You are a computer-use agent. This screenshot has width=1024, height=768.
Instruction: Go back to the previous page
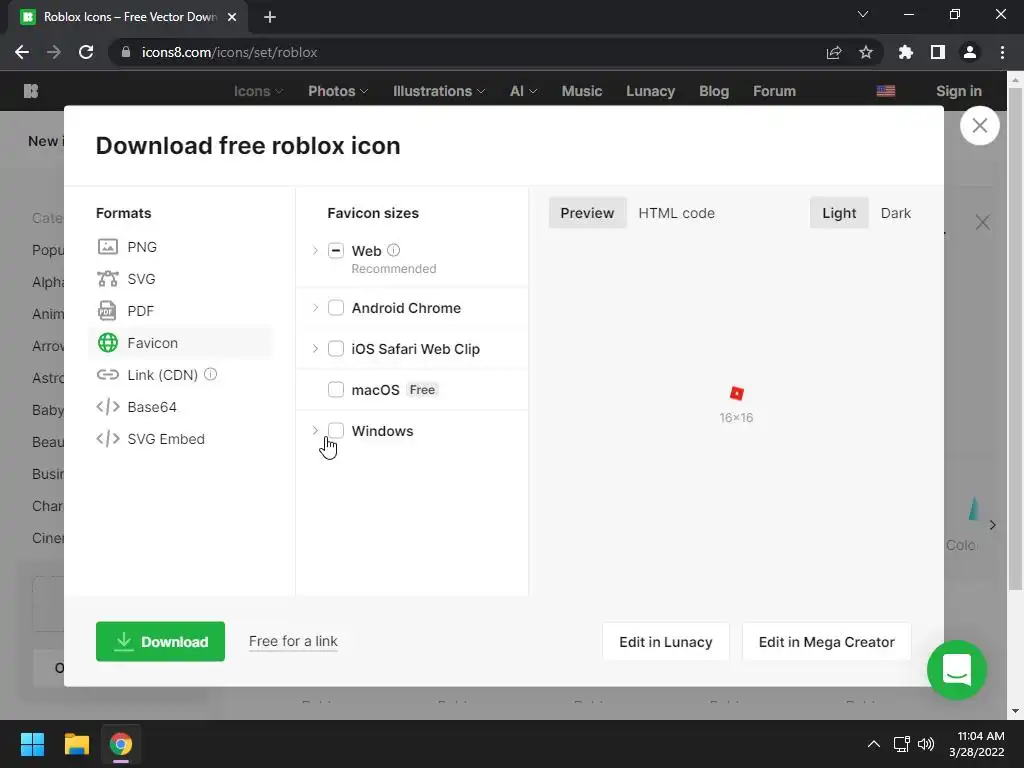(x=22, y=52)
